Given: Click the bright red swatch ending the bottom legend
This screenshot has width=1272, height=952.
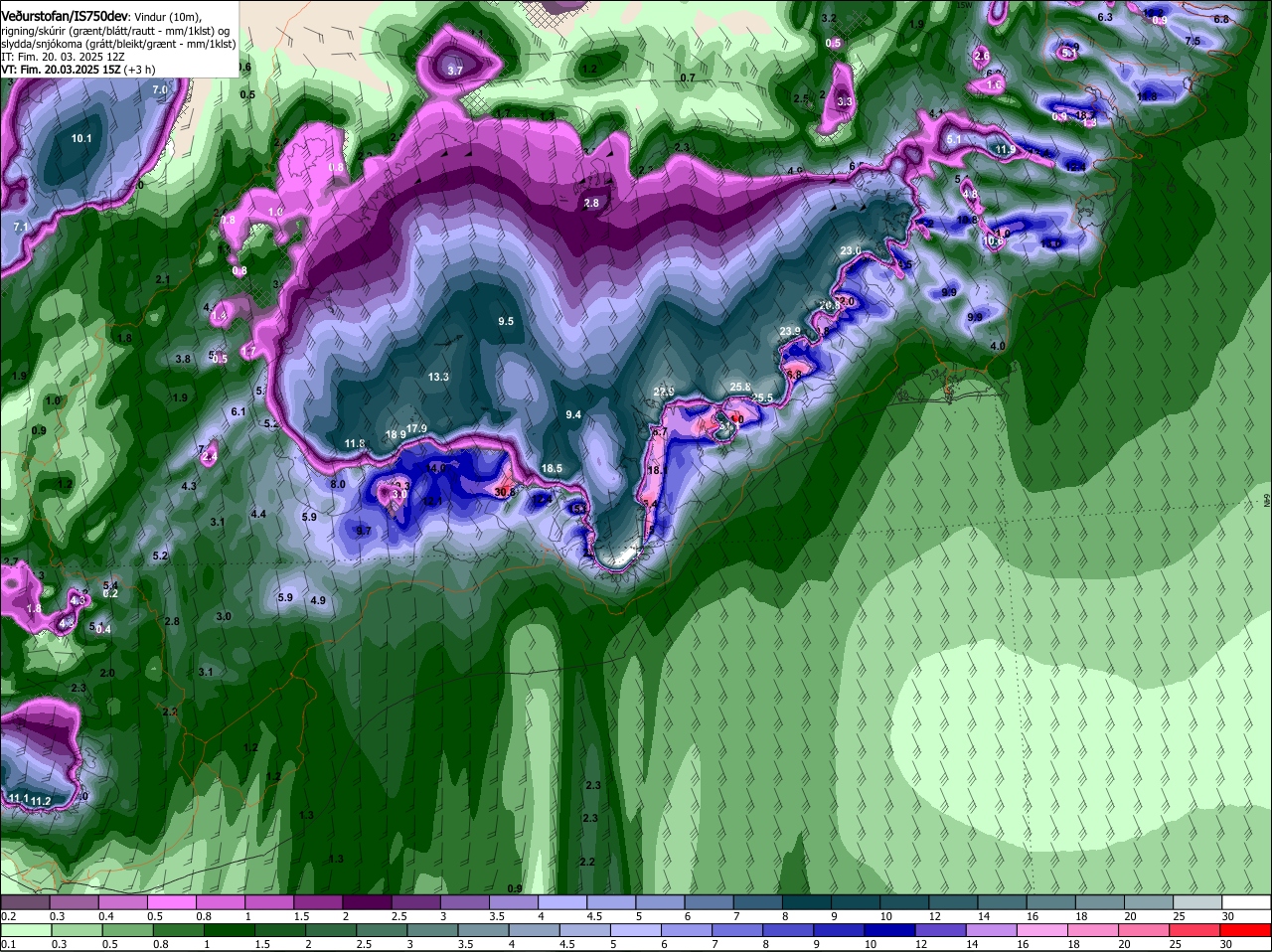Looking at the screenshot, I should coord(1245,929).
